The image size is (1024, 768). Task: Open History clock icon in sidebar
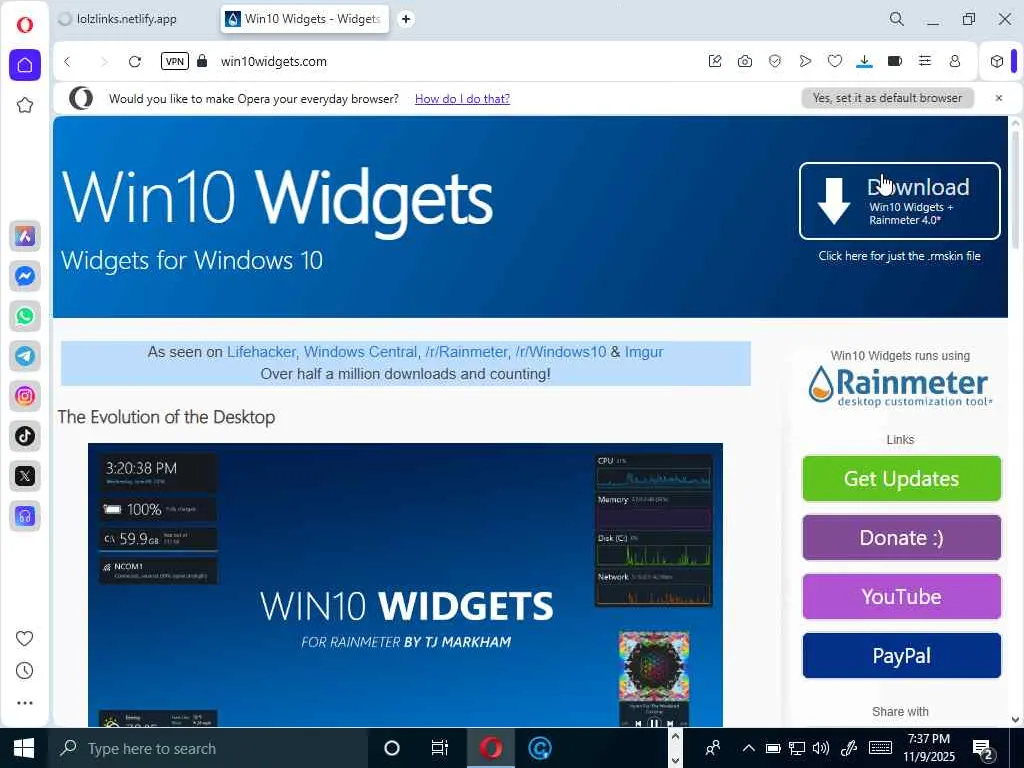[24, 671]
